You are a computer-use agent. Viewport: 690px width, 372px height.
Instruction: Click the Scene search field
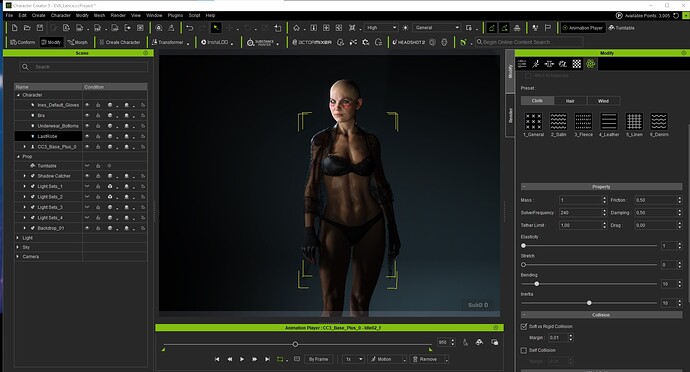84,67
